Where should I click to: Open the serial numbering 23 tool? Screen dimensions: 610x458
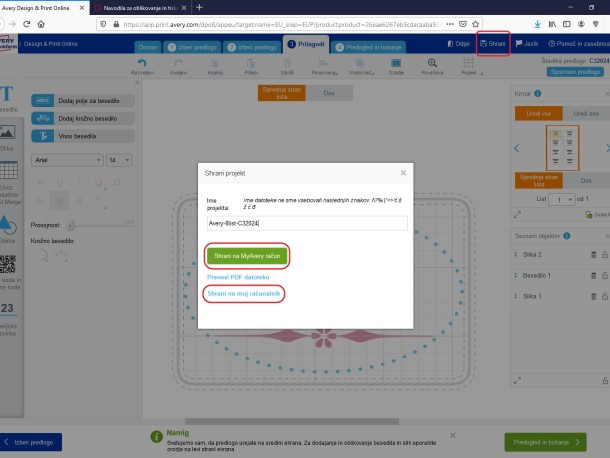[x=8, y=318]
